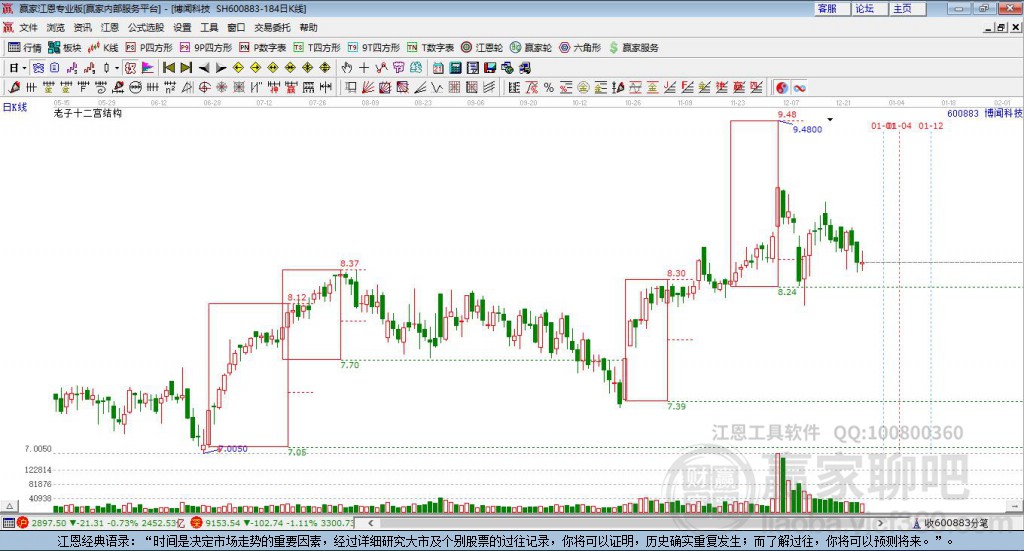Viewport: 1024px width, 551px height.
Task: Click the 9.4800 price marker
Action: pos(807,129)
